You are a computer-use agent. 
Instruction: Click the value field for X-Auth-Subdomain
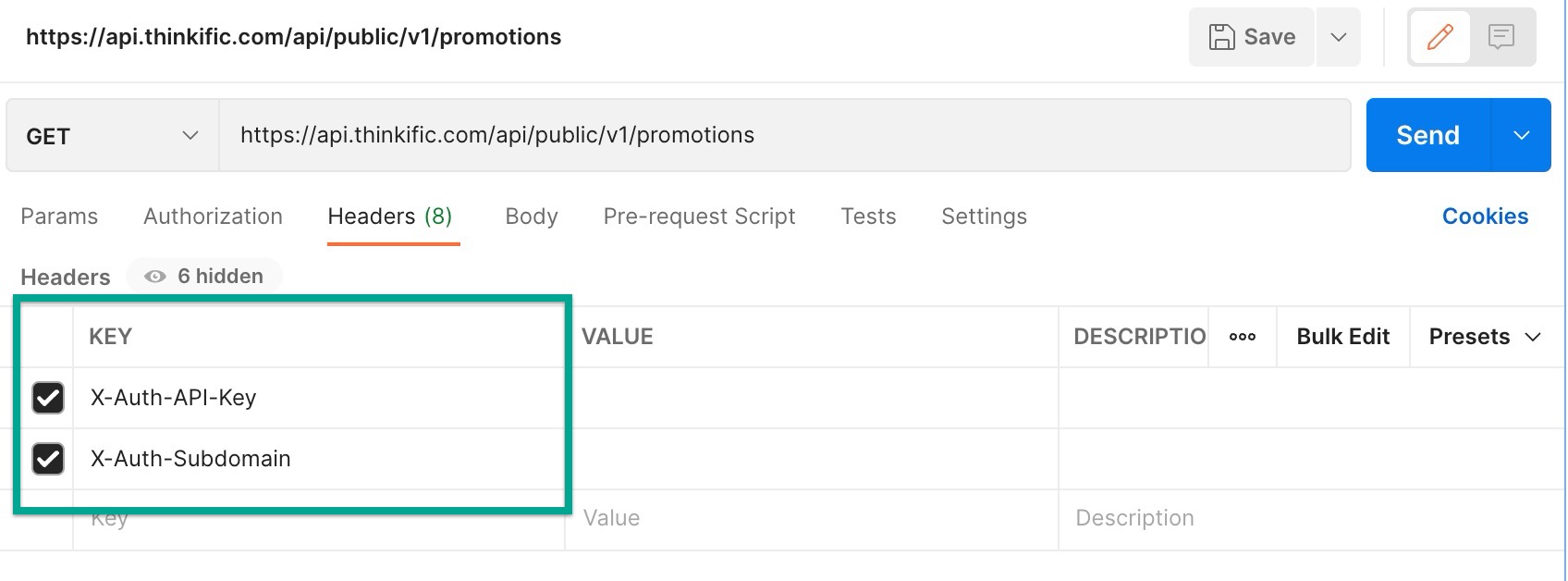pos(812,459)
